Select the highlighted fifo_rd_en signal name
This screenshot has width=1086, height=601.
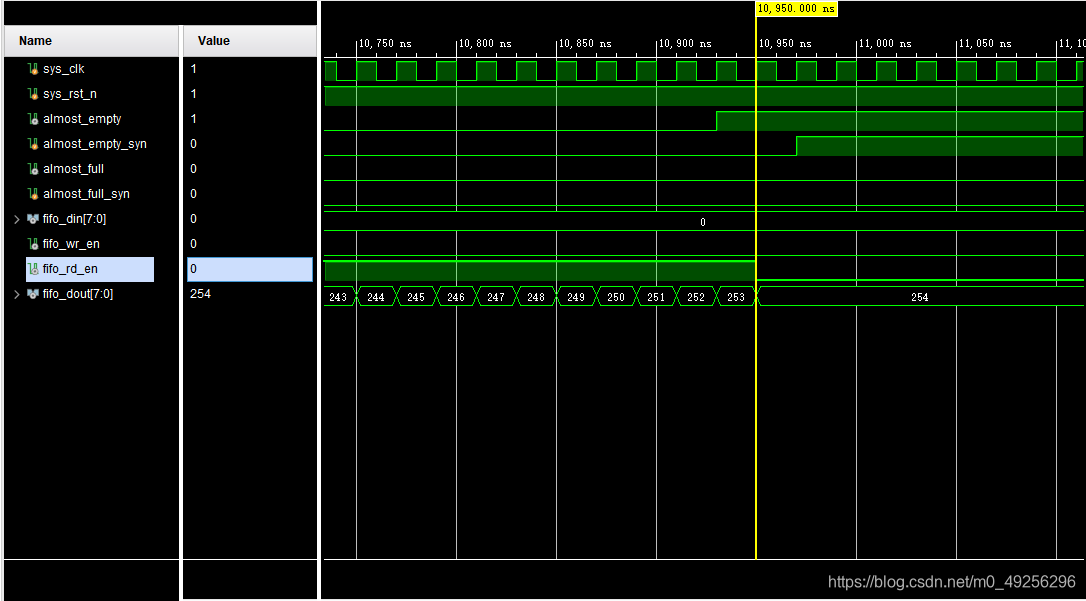click(x=70, y=269)
